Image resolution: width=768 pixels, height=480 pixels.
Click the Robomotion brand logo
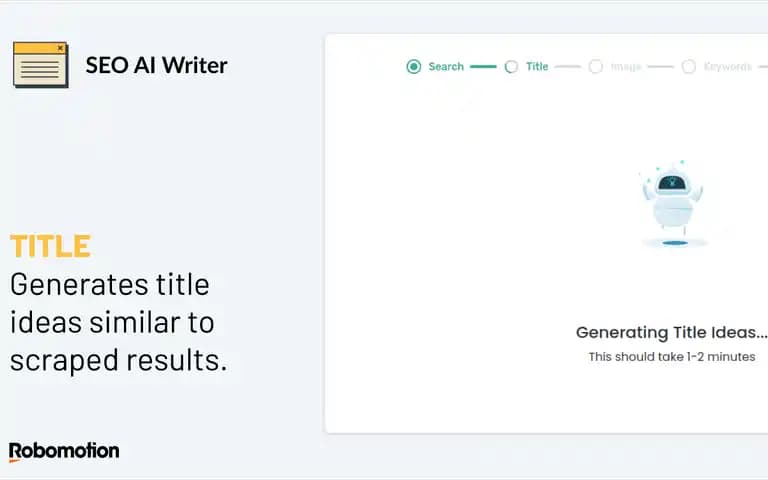click(x=64, y=452)
